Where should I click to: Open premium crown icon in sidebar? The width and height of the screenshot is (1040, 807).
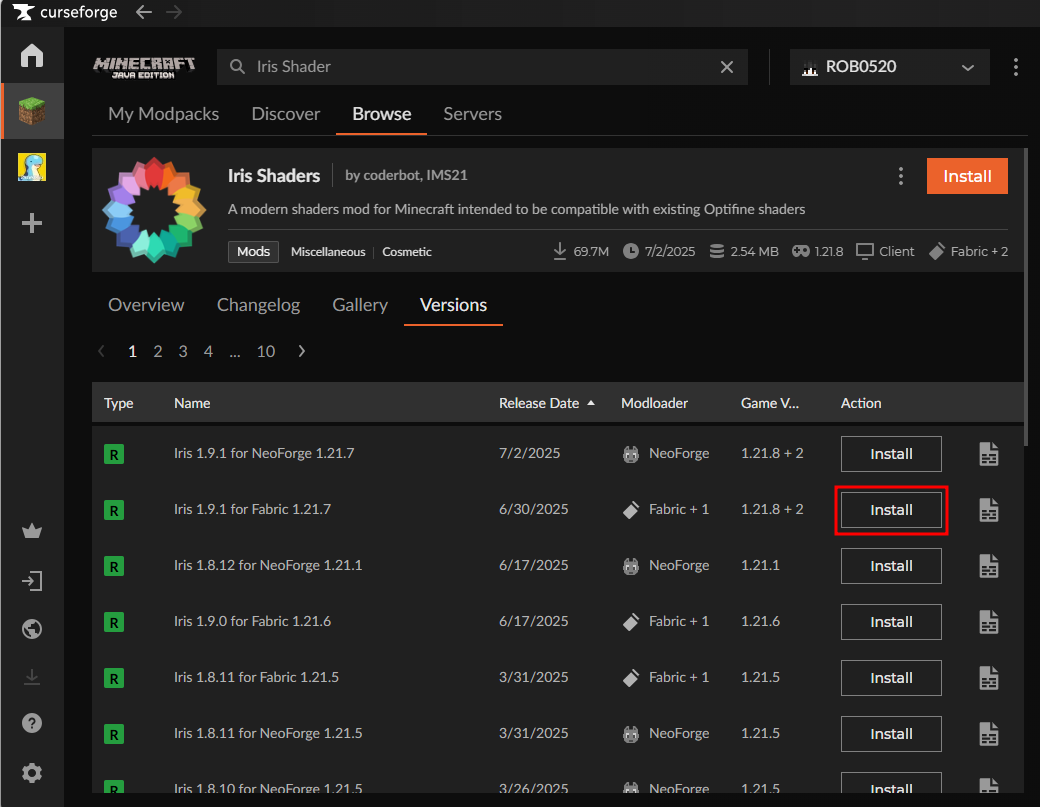pyautogui.click(x=32, y=531)
